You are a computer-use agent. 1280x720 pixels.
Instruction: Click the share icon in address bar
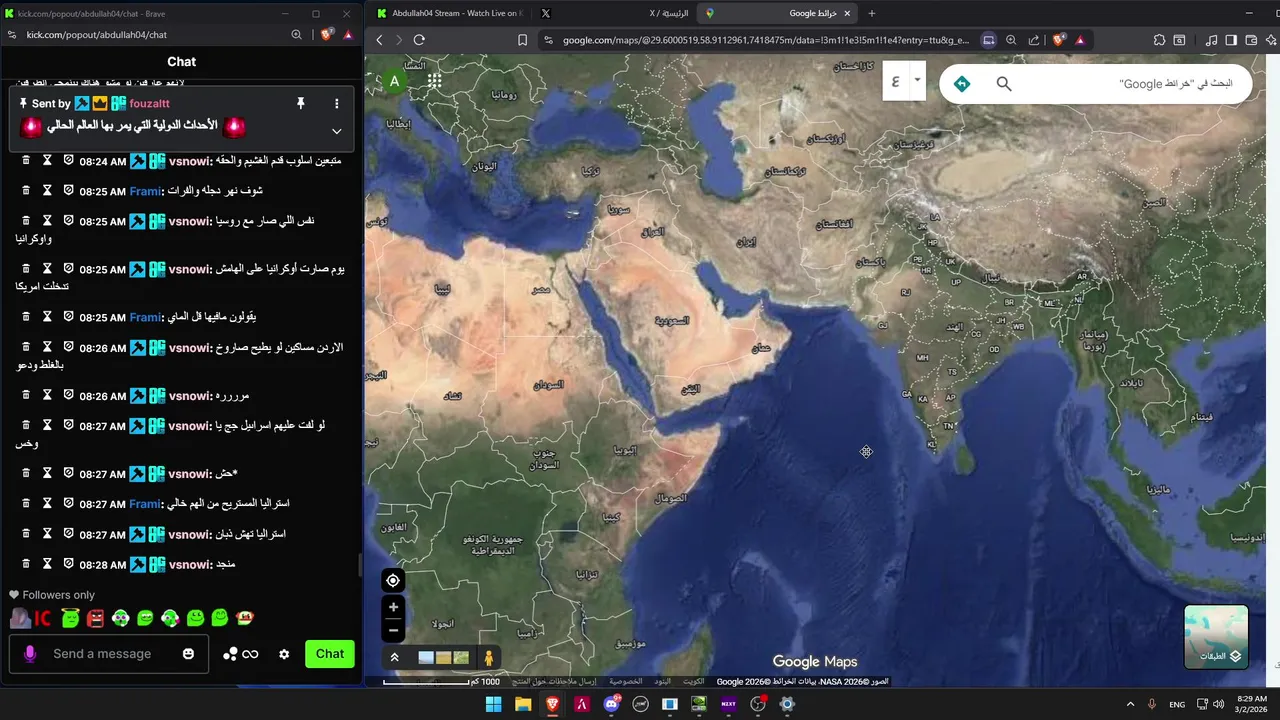(x=1034, y=40)
